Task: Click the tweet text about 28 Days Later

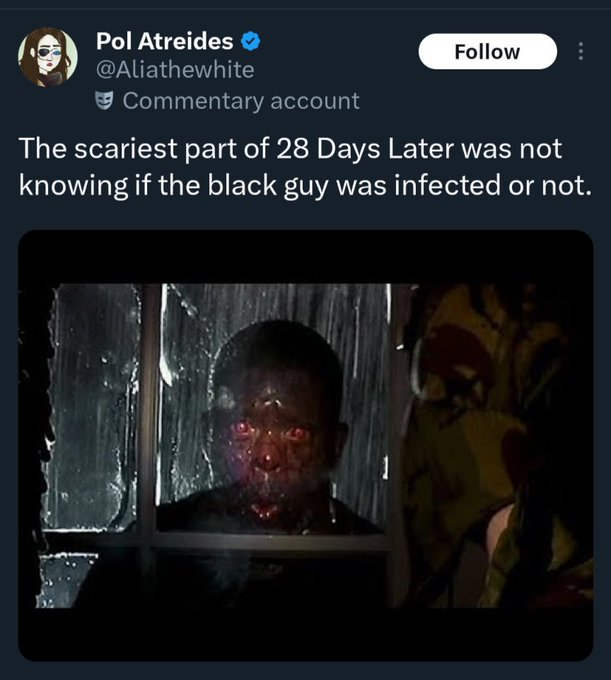Action: pos(300,166)
